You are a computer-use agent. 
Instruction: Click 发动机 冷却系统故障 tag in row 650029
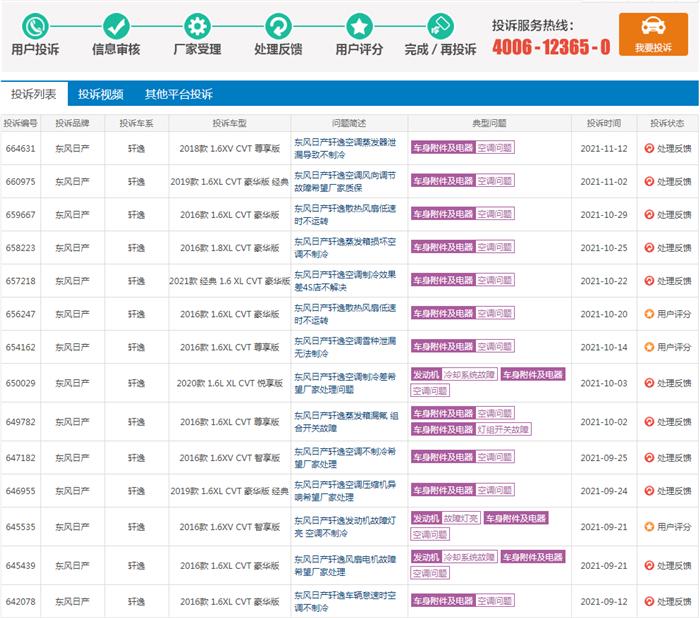[x=454, y=374]
